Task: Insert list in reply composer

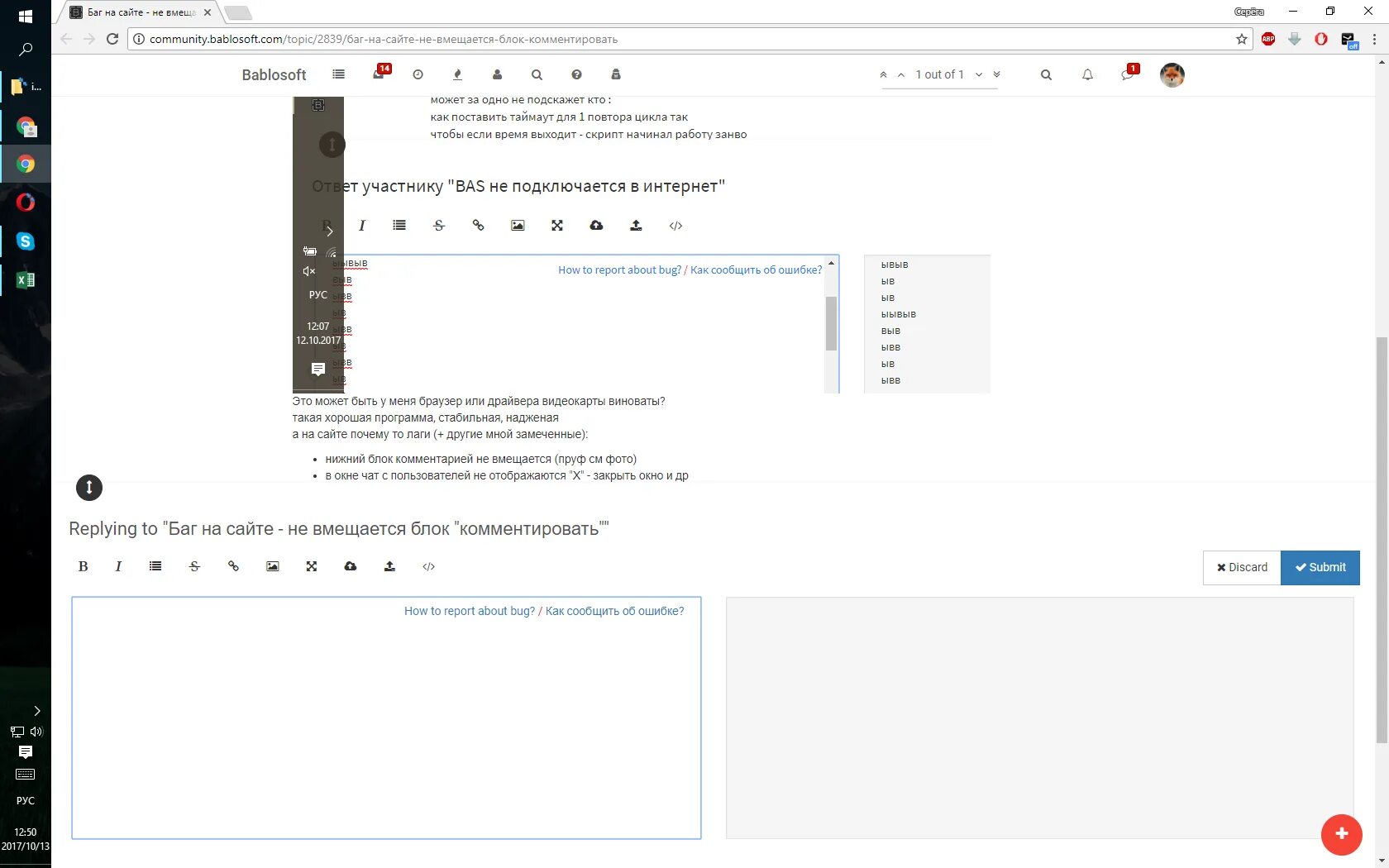Action: (155, 566)
